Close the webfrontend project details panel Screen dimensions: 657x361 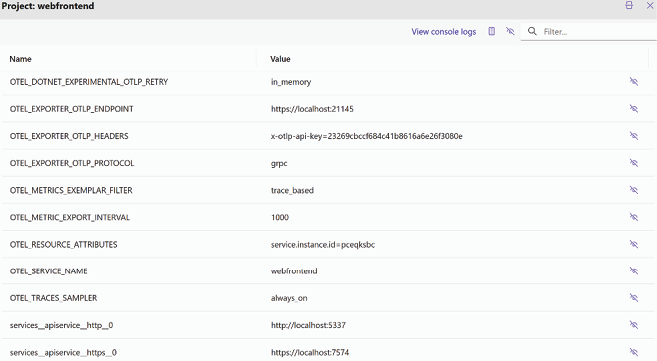[650, 5]
